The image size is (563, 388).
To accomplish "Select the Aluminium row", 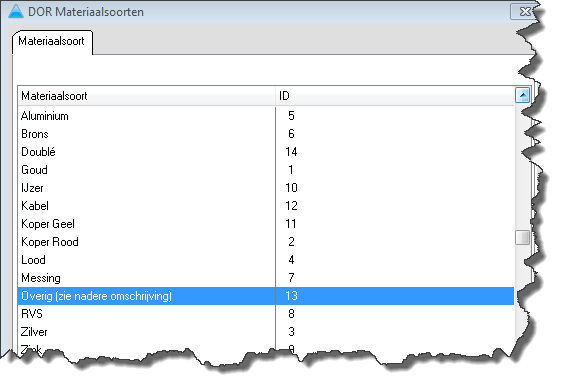I will tap(266, 116).
